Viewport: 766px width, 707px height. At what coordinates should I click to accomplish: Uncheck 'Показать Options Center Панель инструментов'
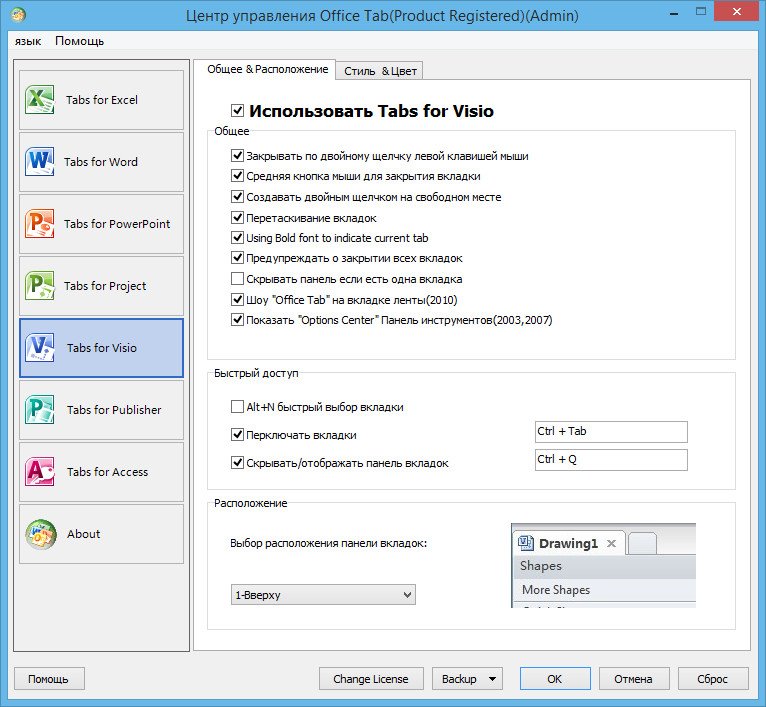237,320
